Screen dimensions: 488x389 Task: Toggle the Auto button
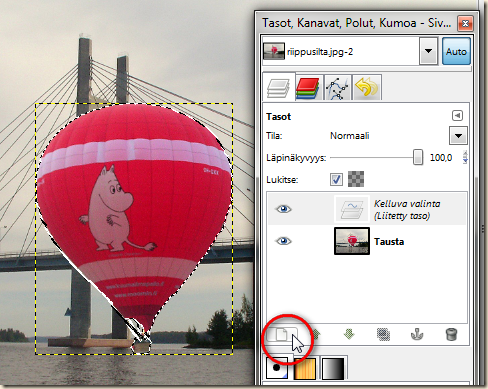click(456, 51)
